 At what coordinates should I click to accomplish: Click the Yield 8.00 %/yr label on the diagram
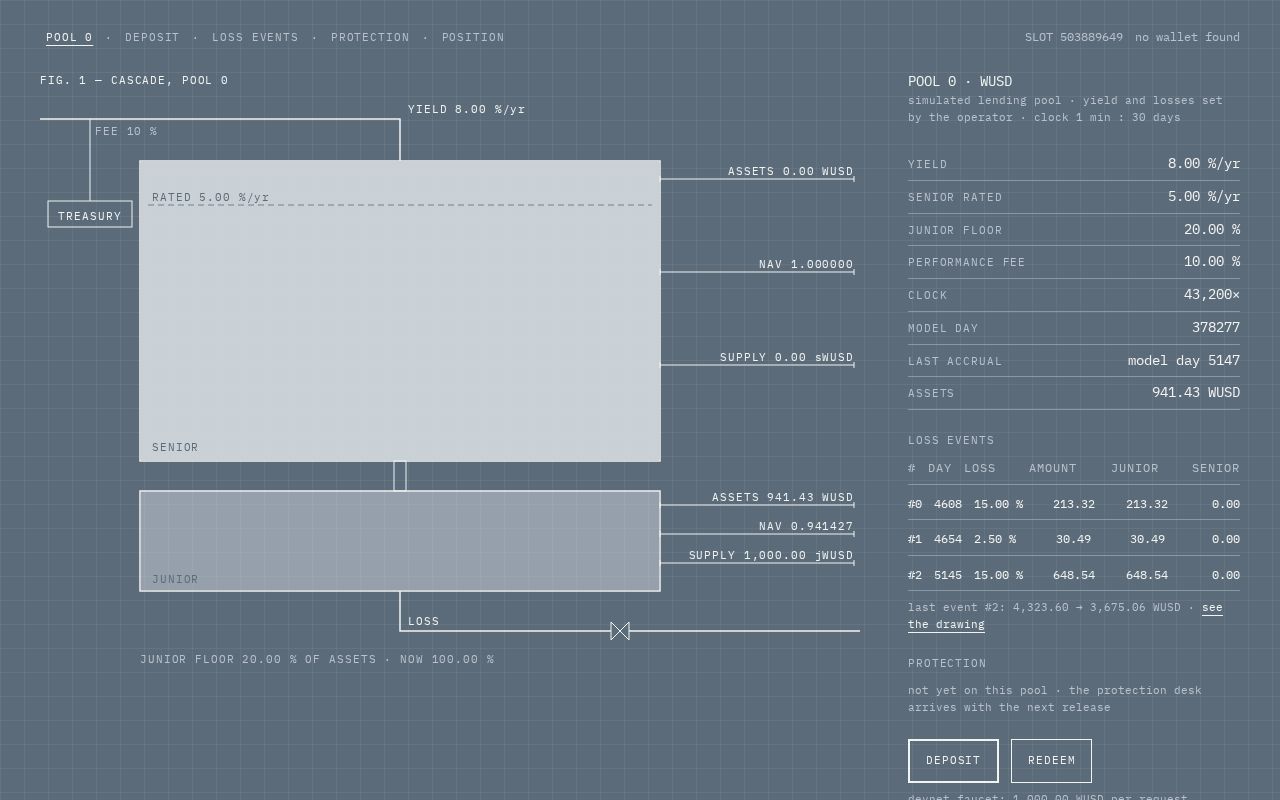466,110
